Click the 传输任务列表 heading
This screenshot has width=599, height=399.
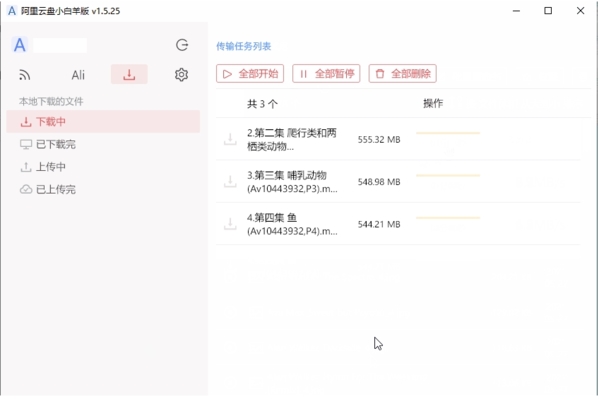pos(244,46)
